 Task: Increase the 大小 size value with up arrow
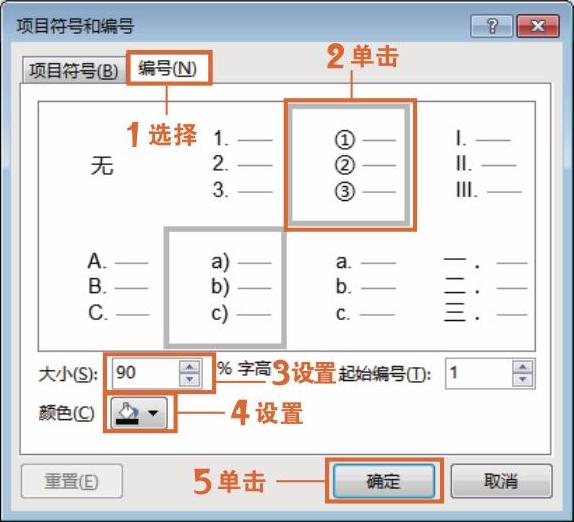point(189,367)
